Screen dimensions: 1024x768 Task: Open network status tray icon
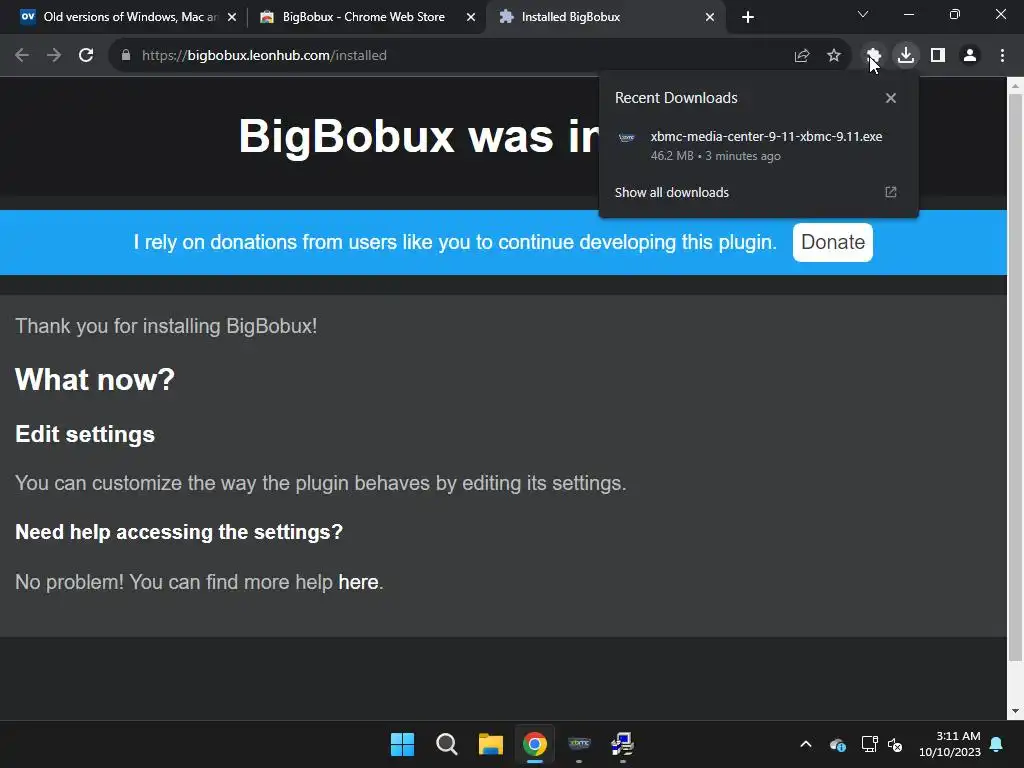[869, 744]
